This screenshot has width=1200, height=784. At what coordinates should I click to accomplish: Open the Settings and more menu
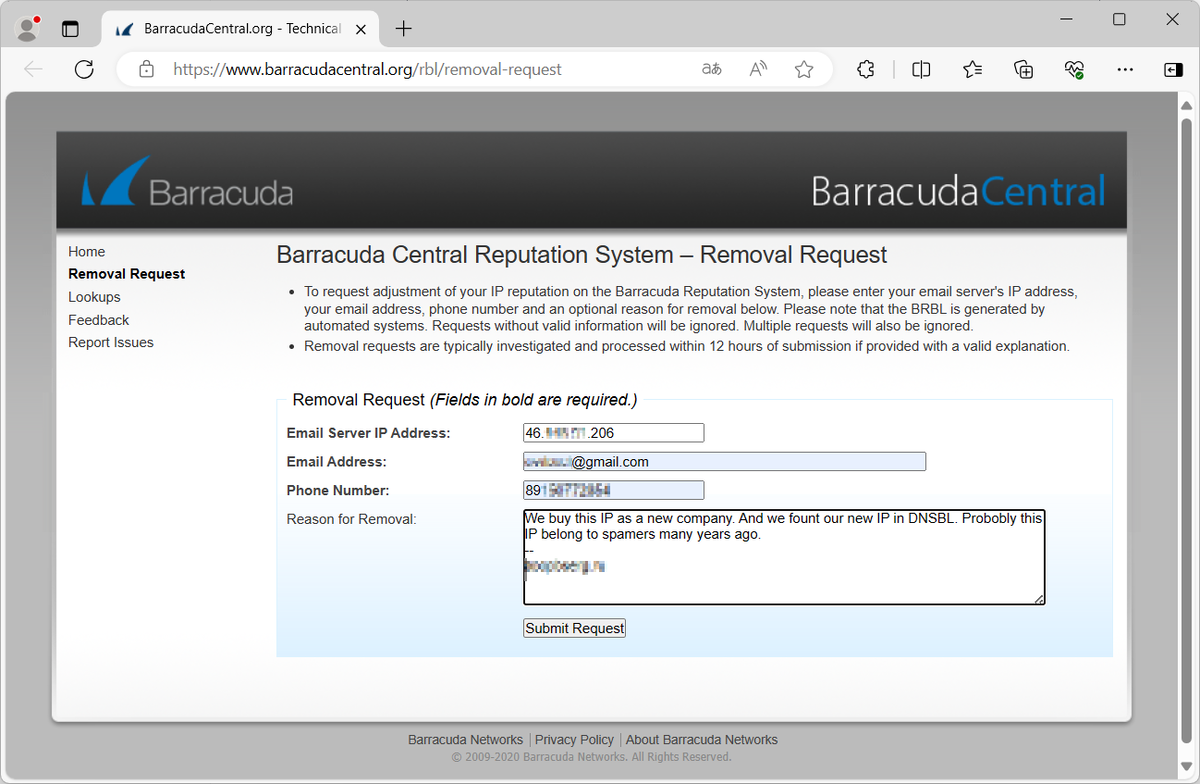pyautogui.click(x=1125, y=69)
